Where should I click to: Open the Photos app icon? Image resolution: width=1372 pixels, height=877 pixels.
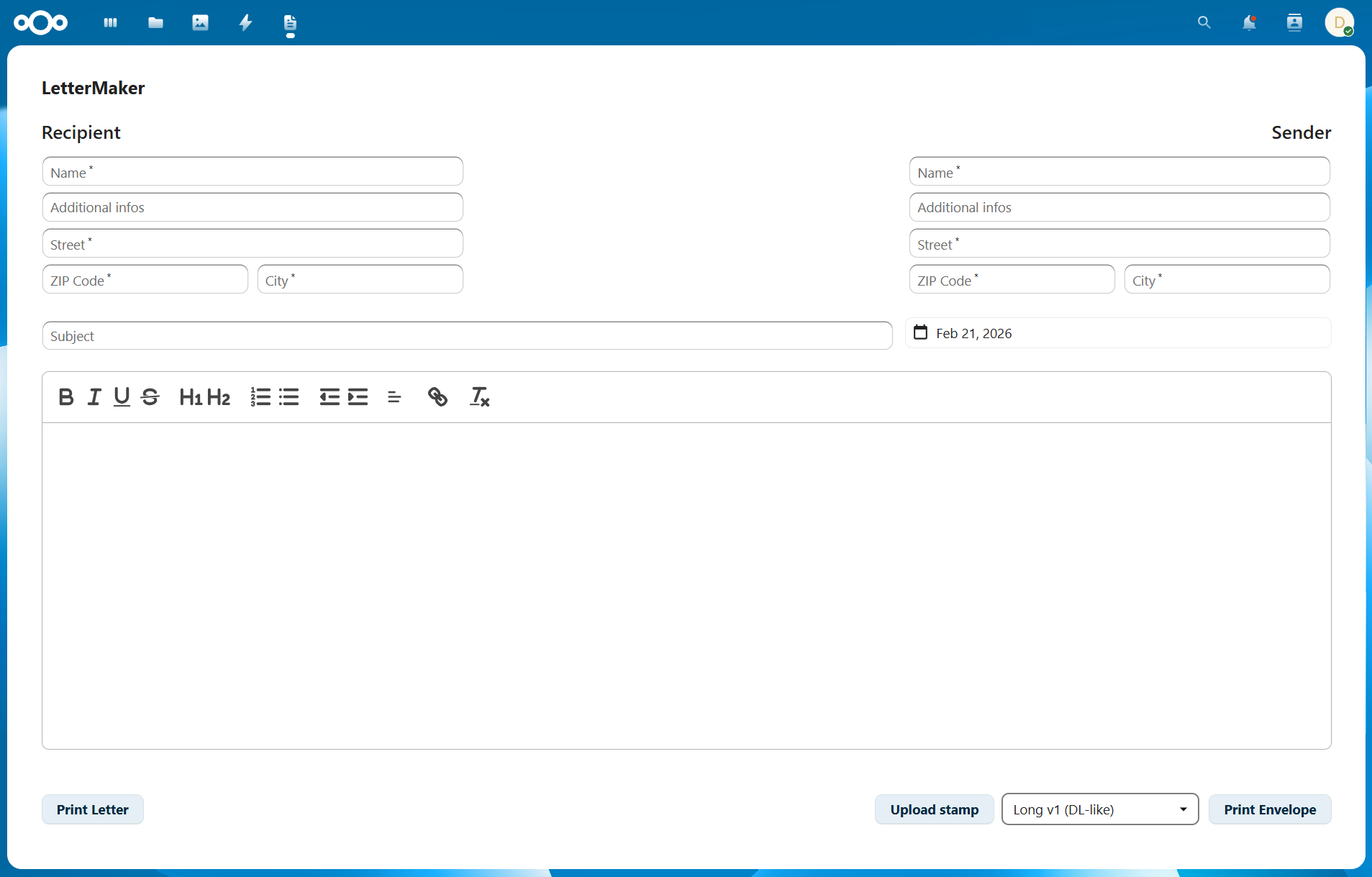[200, 22]
